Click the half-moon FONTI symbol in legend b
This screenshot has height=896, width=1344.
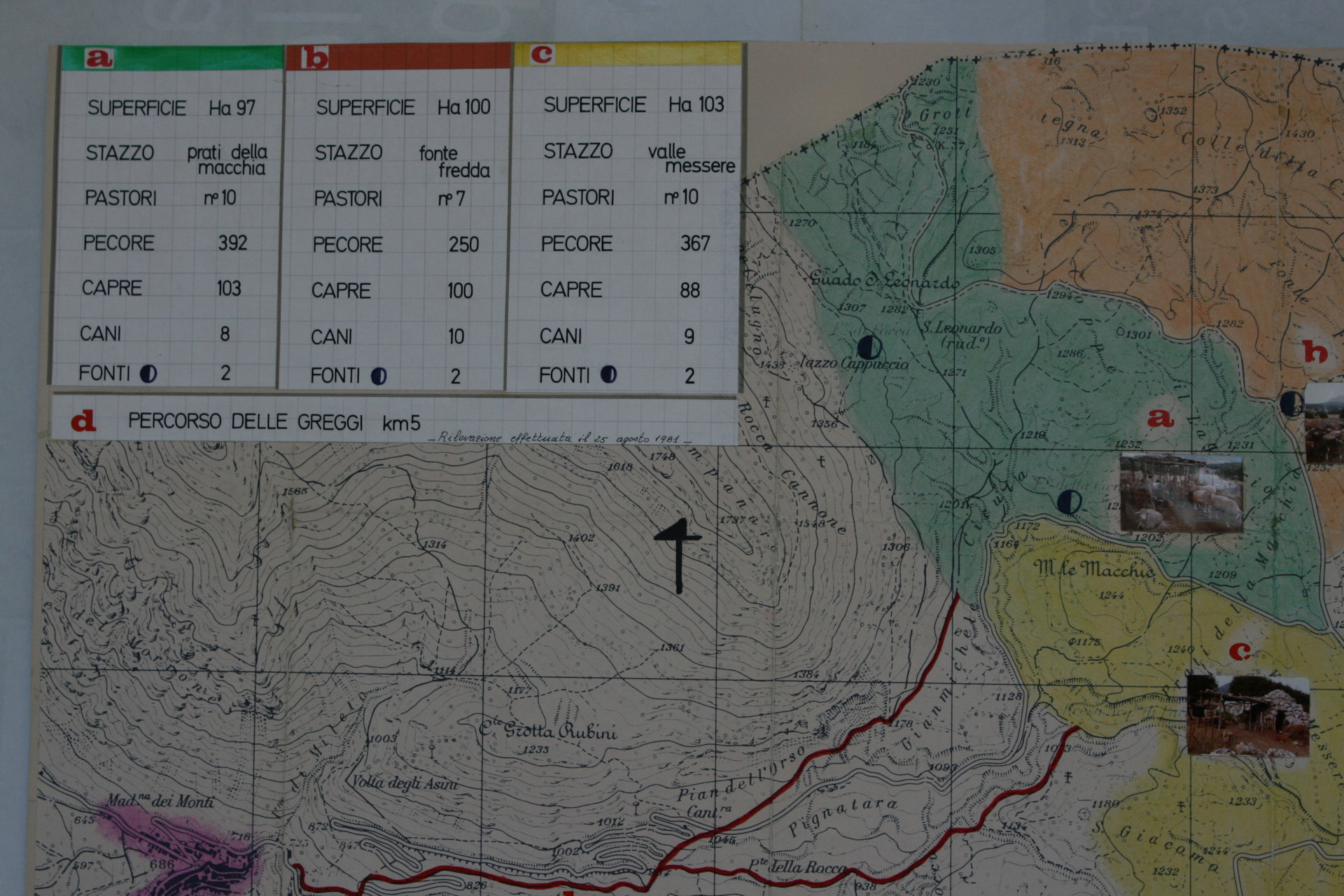click(x=379, y=377)
